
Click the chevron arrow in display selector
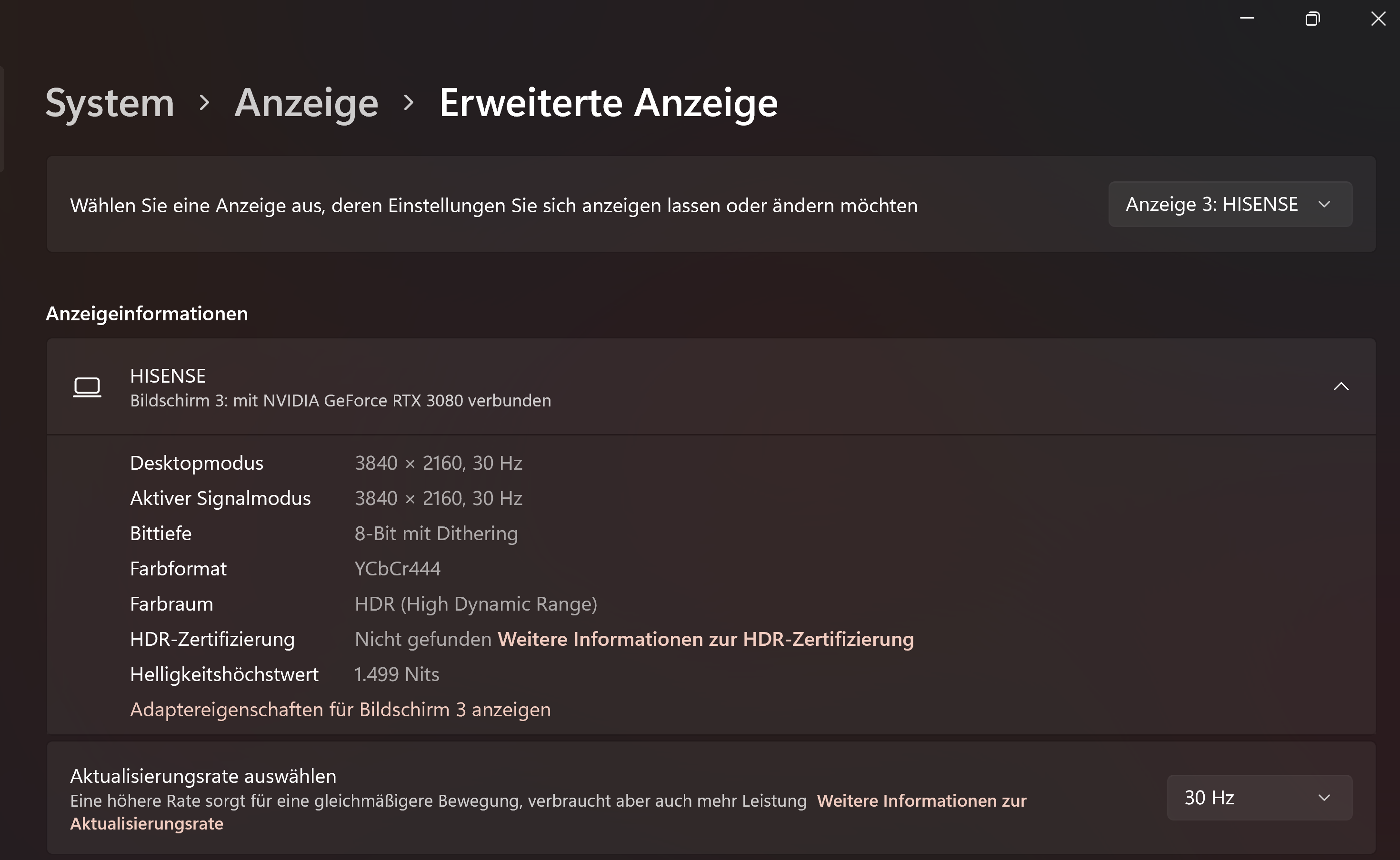1324,204
